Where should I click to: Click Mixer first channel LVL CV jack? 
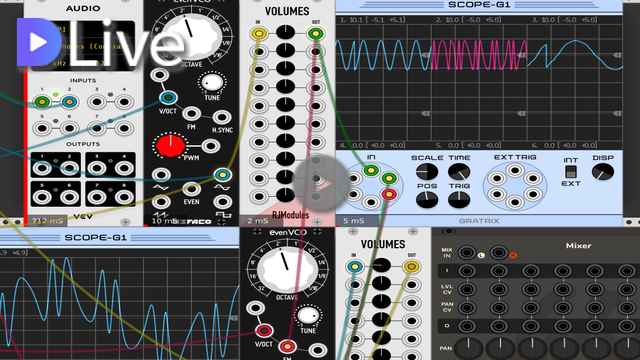[x=467, y=289]
